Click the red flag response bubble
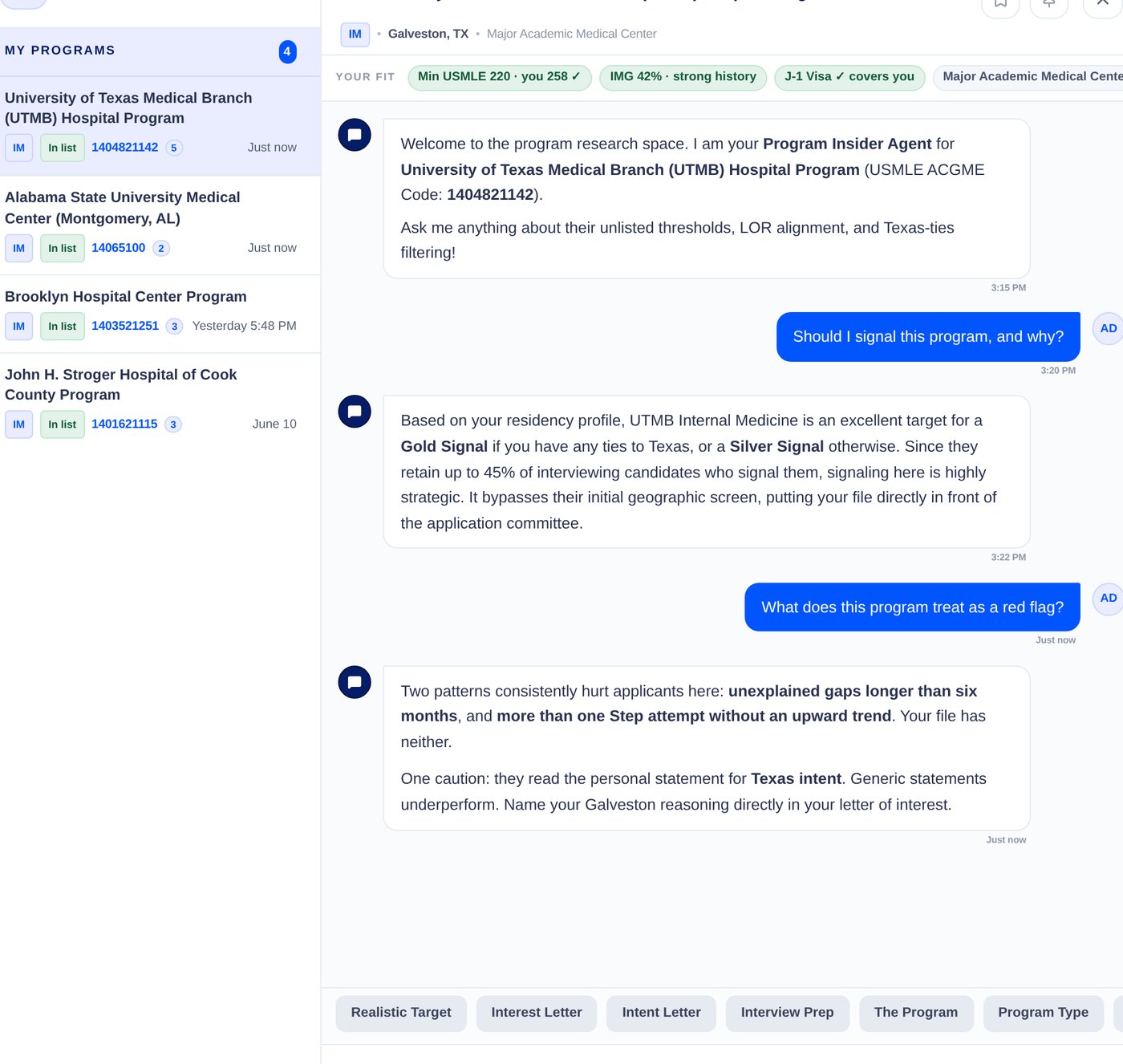This screenshot has width=1123, height=1064. [707, 748]
